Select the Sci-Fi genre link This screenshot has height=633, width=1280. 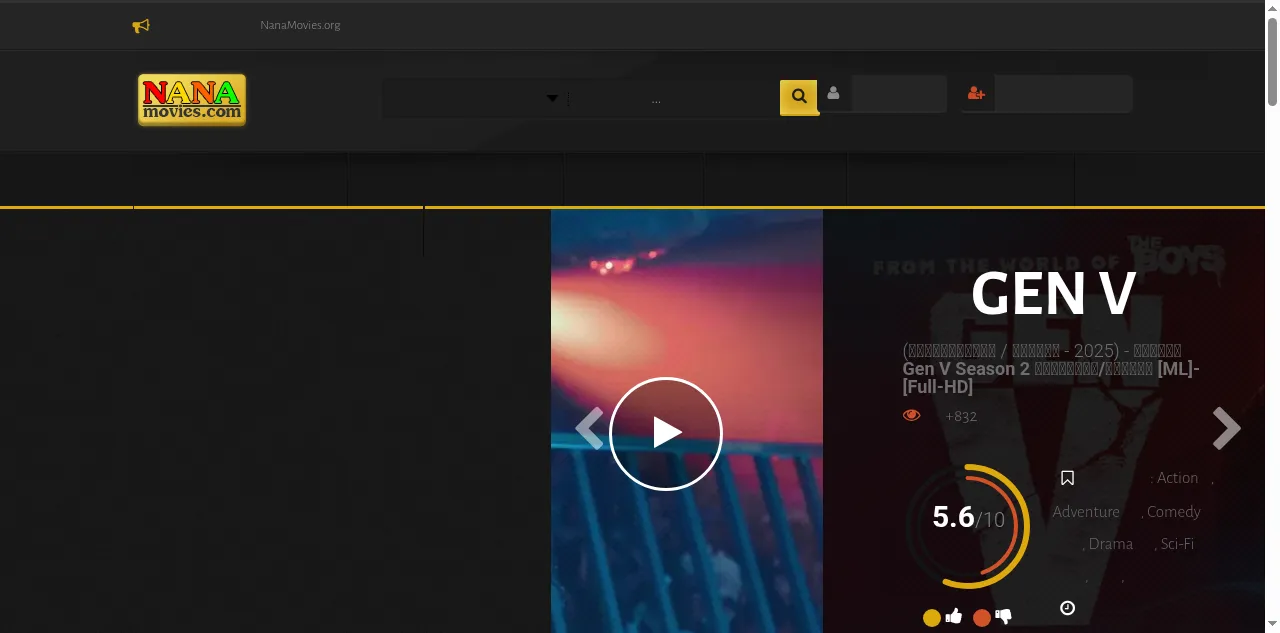[1178, 544]
